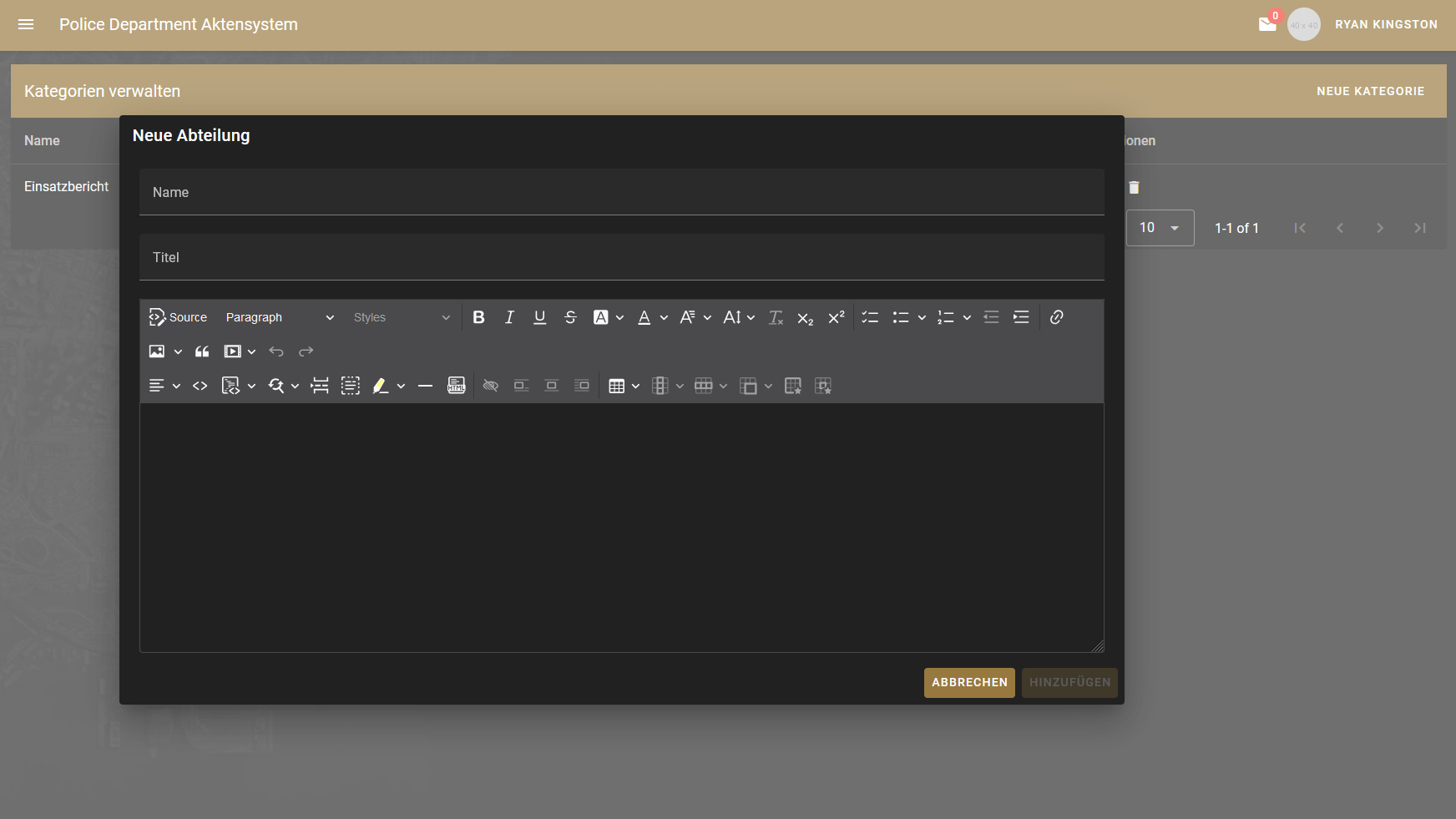Click the Neue Kategorie button
This screenshot has height=819, width=1456.
[1371, 91]
